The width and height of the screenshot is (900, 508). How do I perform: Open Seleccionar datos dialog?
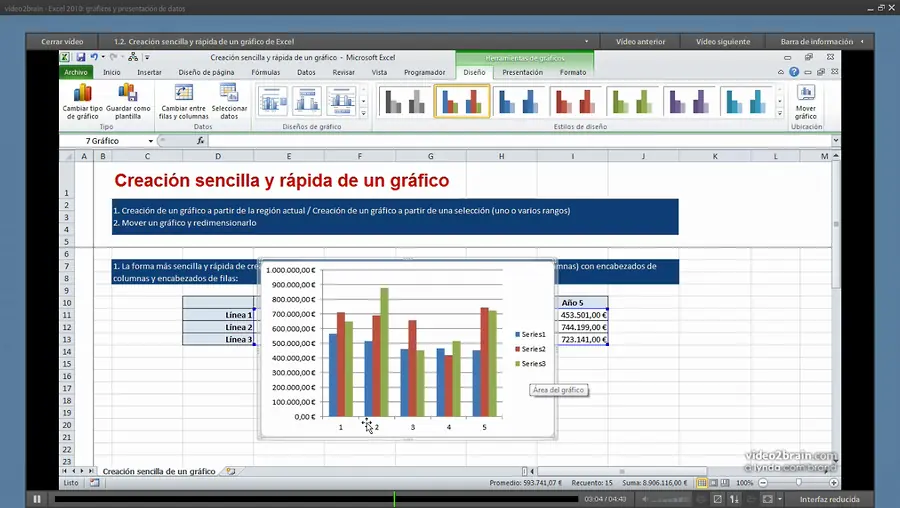229,102
